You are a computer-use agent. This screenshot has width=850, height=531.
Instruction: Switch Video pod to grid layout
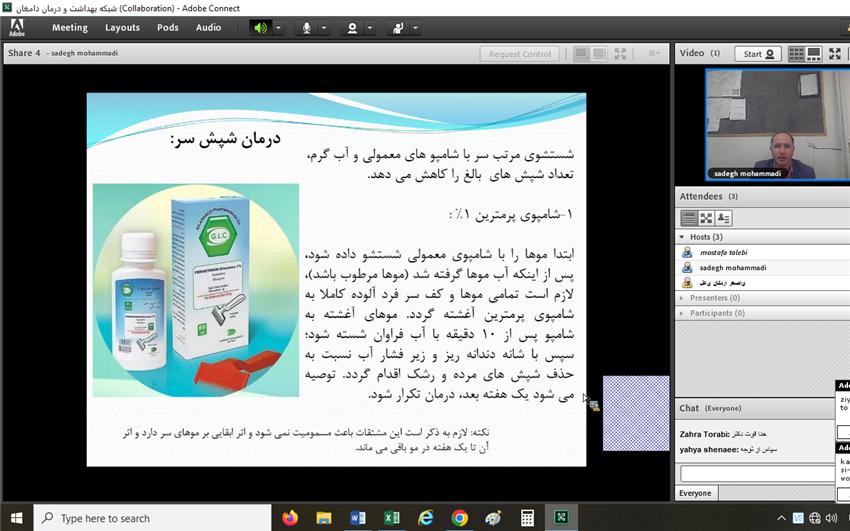click(x=796, y=54)
